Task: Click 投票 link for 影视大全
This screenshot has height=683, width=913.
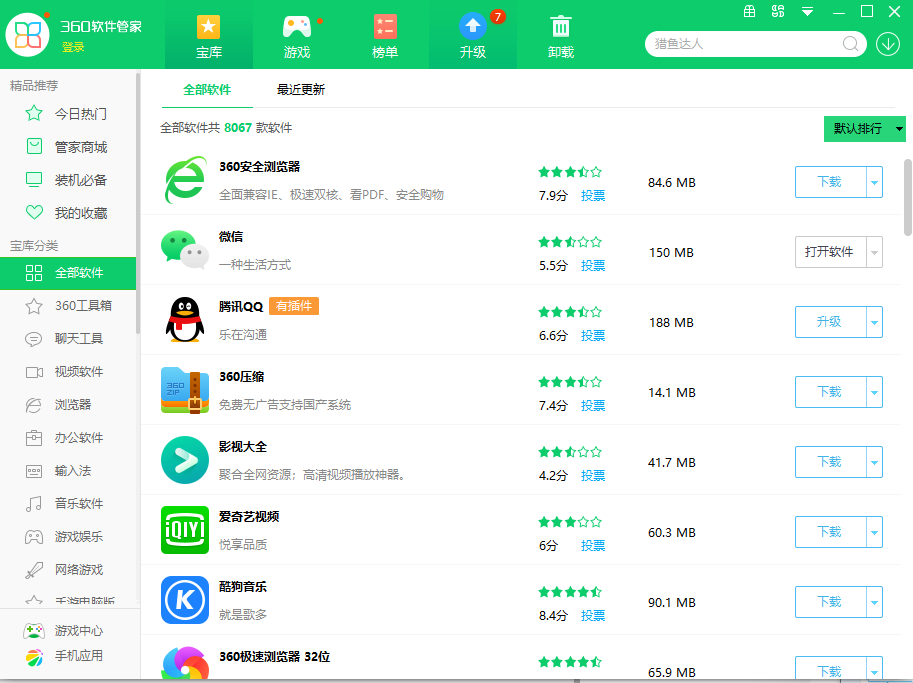Action: (592, 476)
